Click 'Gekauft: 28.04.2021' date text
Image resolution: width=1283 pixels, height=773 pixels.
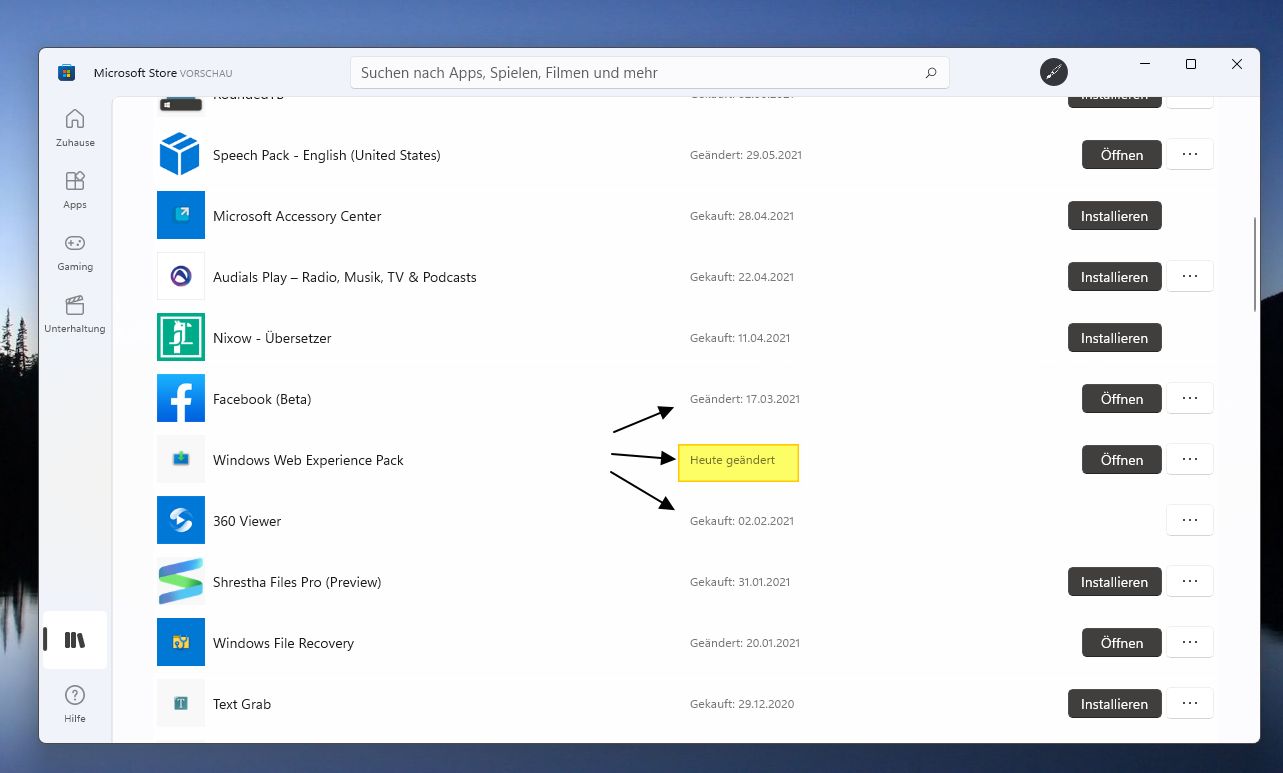coord(742,216)
